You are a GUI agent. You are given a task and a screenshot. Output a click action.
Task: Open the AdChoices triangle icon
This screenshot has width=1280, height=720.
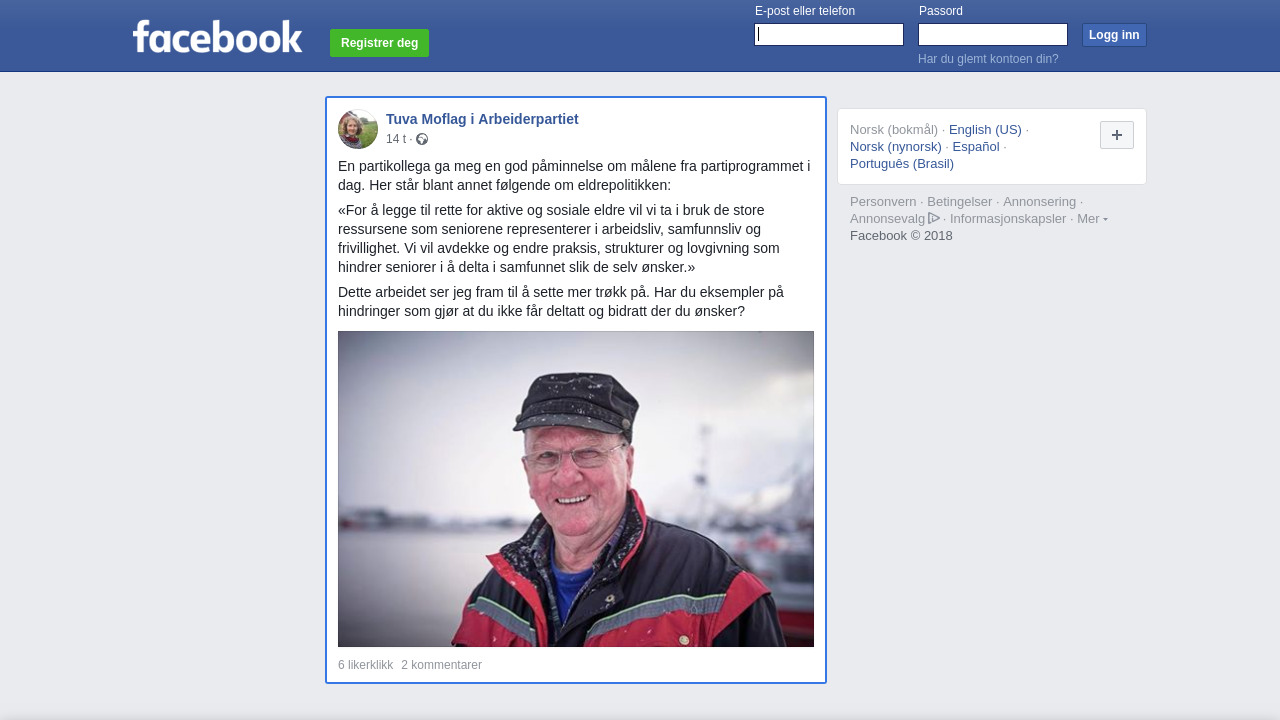click(x=934, y=218)
